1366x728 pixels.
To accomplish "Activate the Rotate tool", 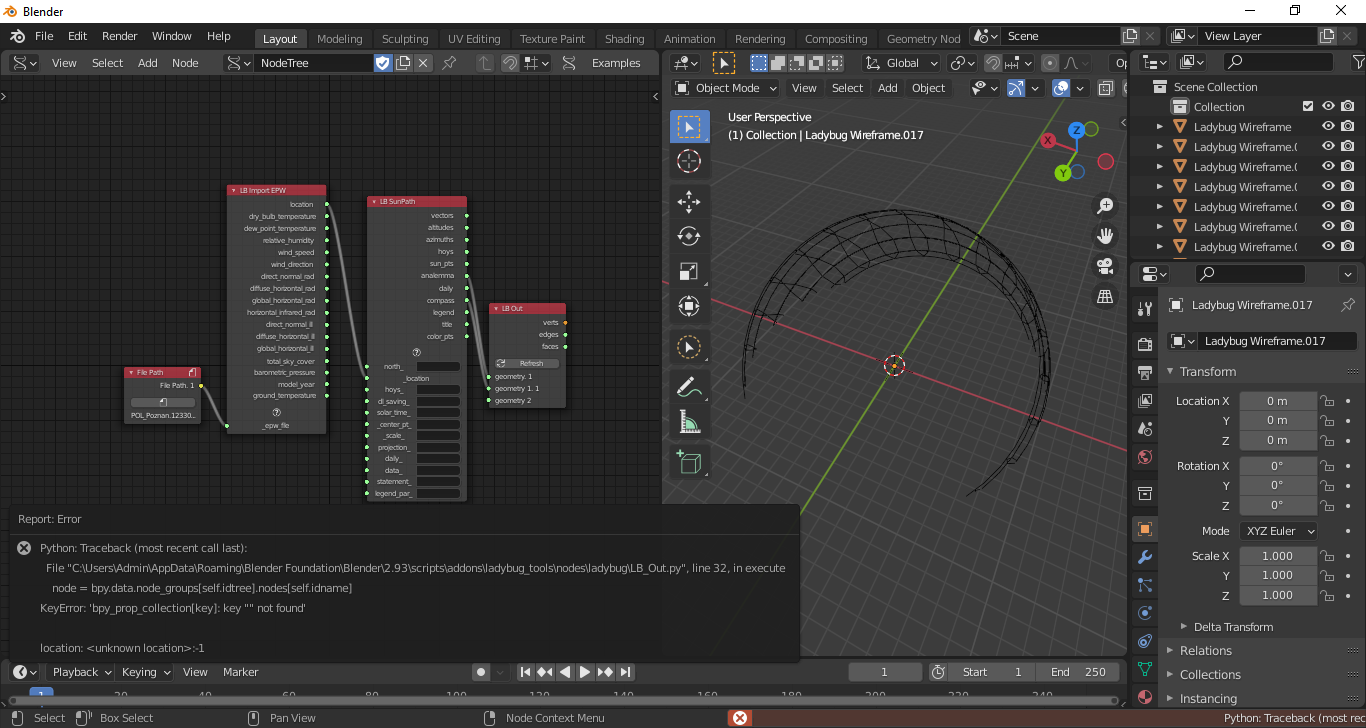I will [688, 236].
